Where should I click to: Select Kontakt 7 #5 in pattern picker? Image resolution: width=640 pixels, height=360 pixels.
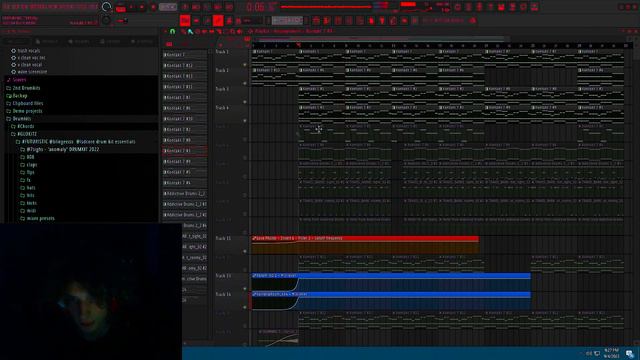(x=185, y=172)
